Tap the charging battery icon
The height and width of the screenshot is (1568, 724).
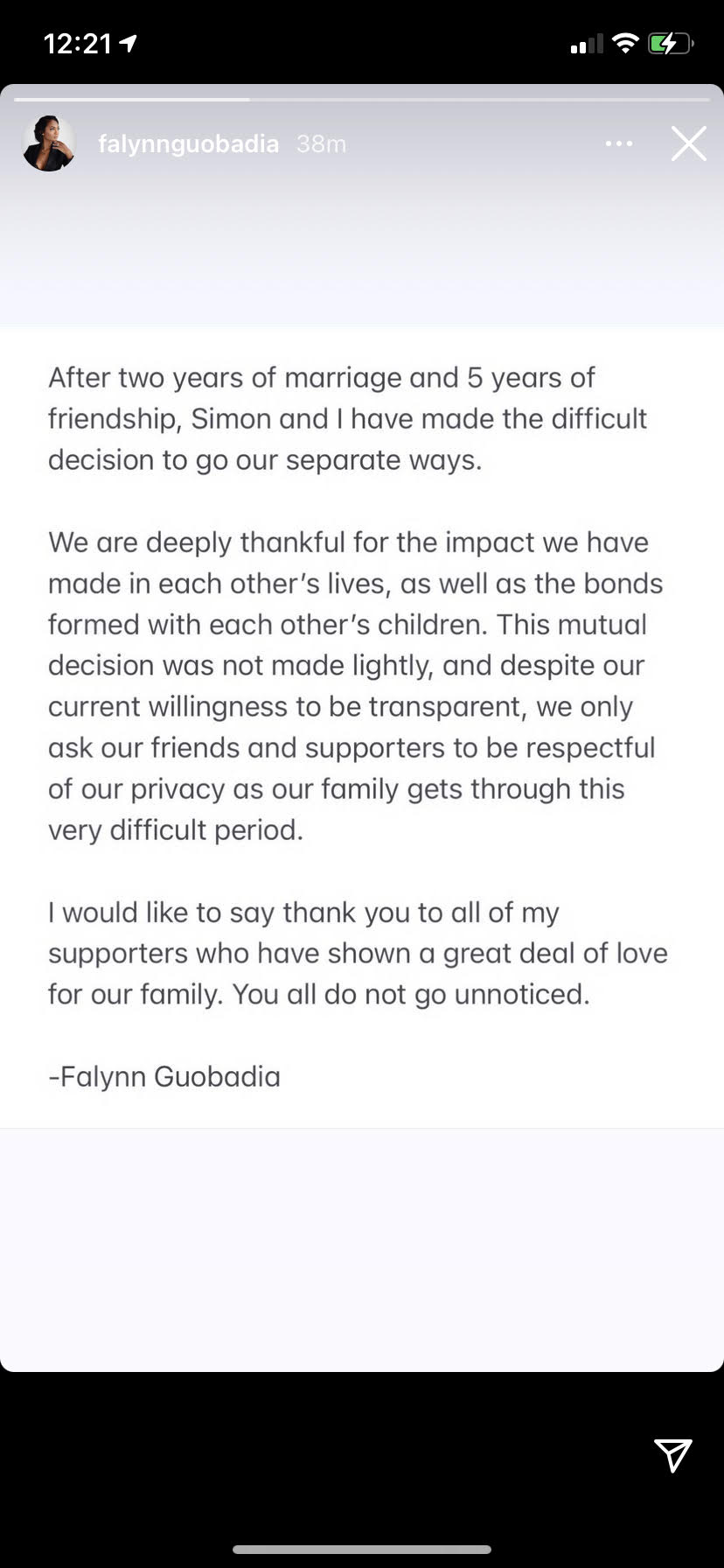pyautogui.click(x=671, y=43)
